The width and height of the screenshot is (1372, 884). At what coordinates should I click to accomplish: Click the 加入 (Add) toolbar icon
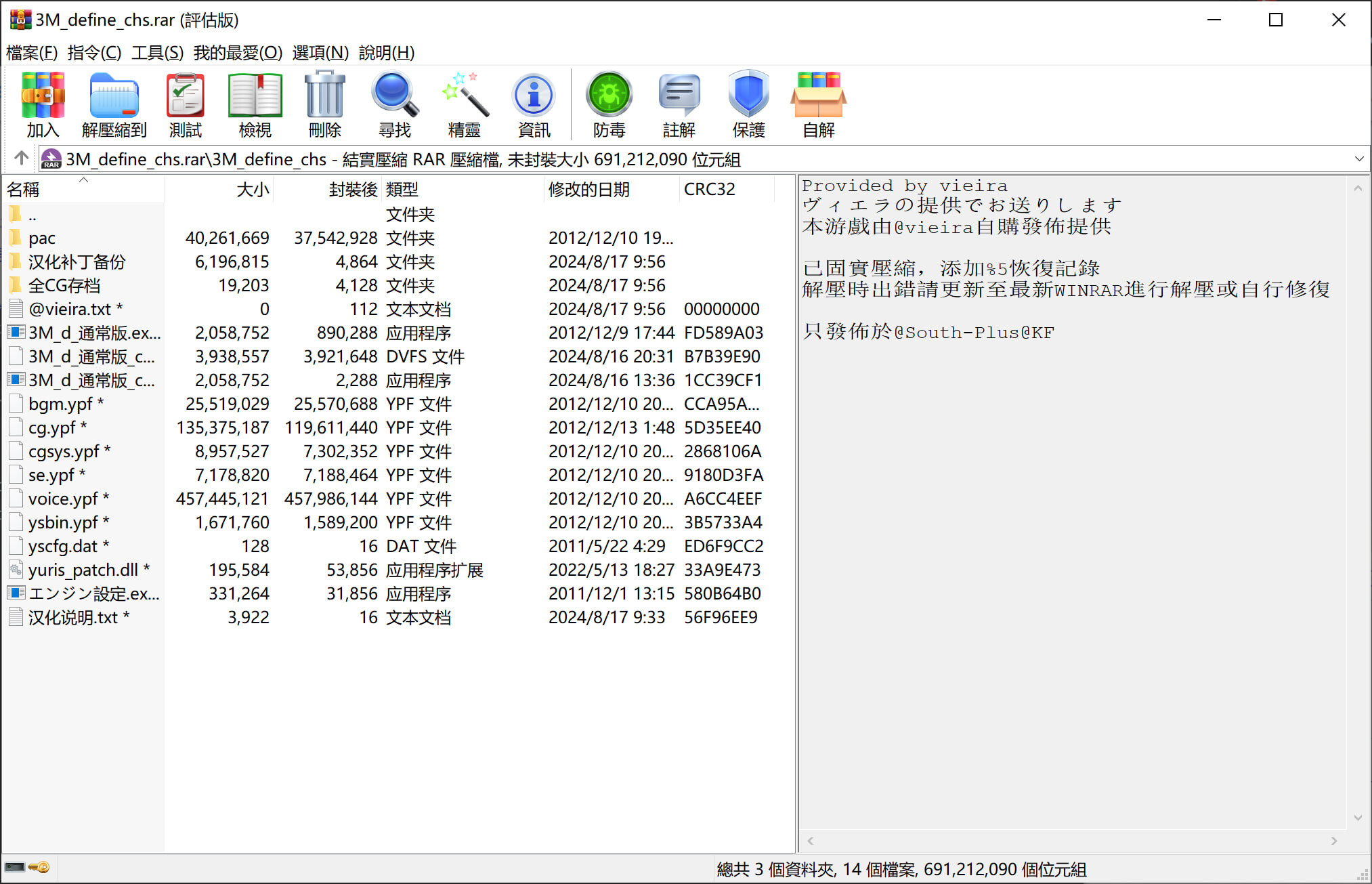pyautogui.click(x=43, y=104)
